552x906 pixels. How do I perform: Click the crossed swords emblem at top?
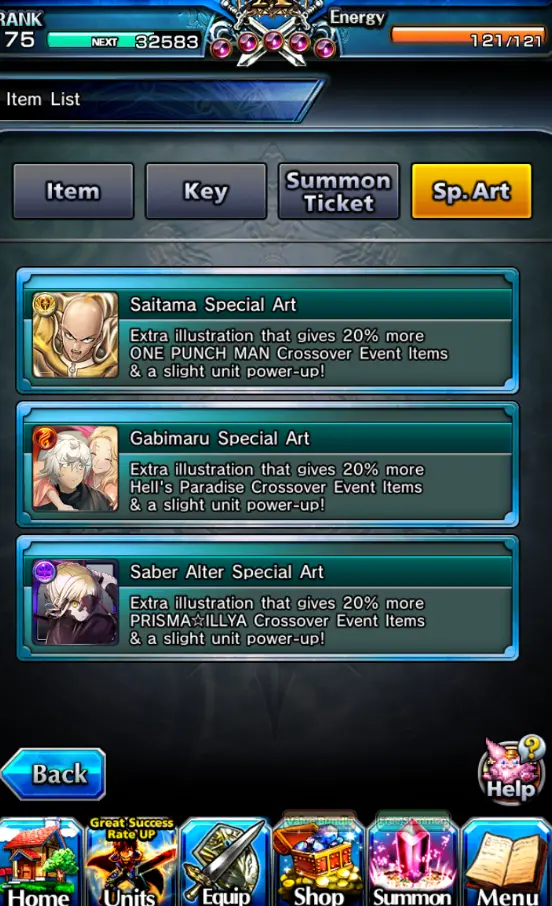(x=273, y=34)
